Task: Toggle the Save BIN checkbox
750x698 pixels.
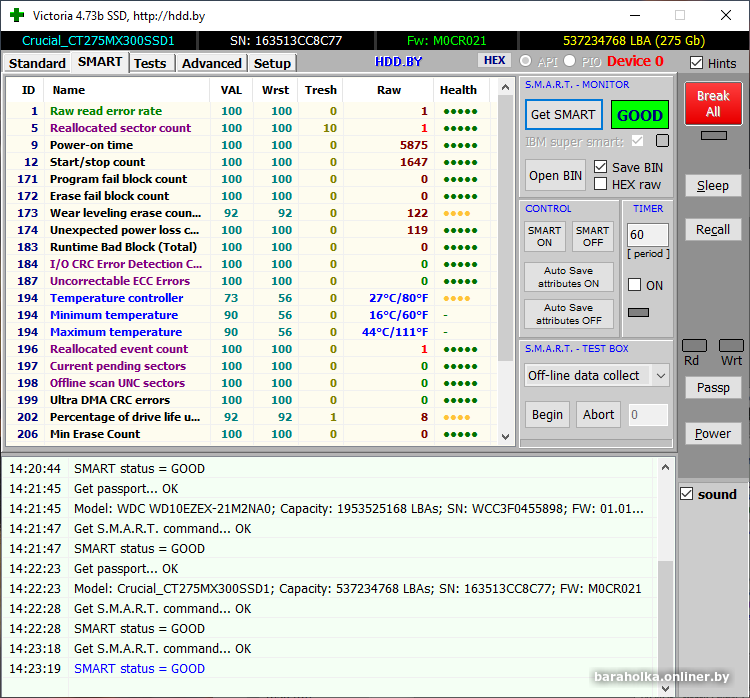Action: pyautogui.click(x=600, y=166)
